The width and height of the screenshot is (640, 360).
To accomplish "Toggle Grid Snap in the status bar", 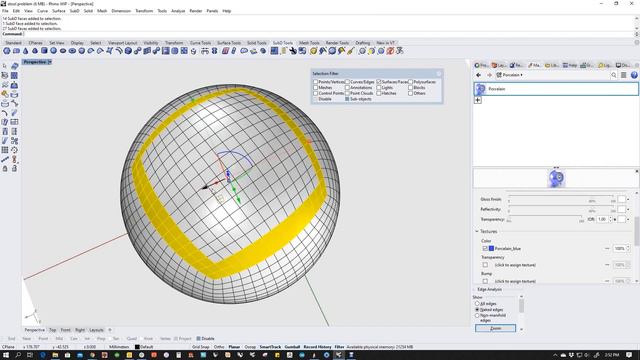I will pyautogui.click(x=201, y=347).
